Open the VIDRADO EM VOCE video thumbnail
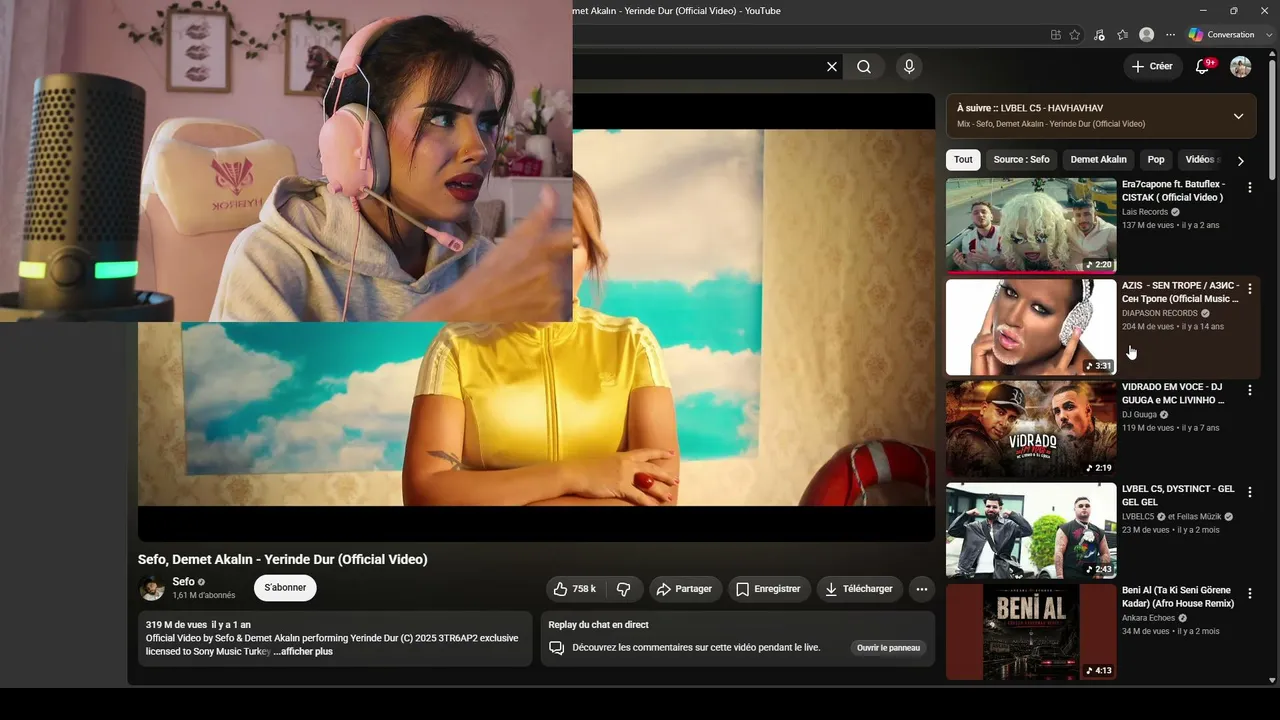 pyautogui.click(x=1031, y=428)
